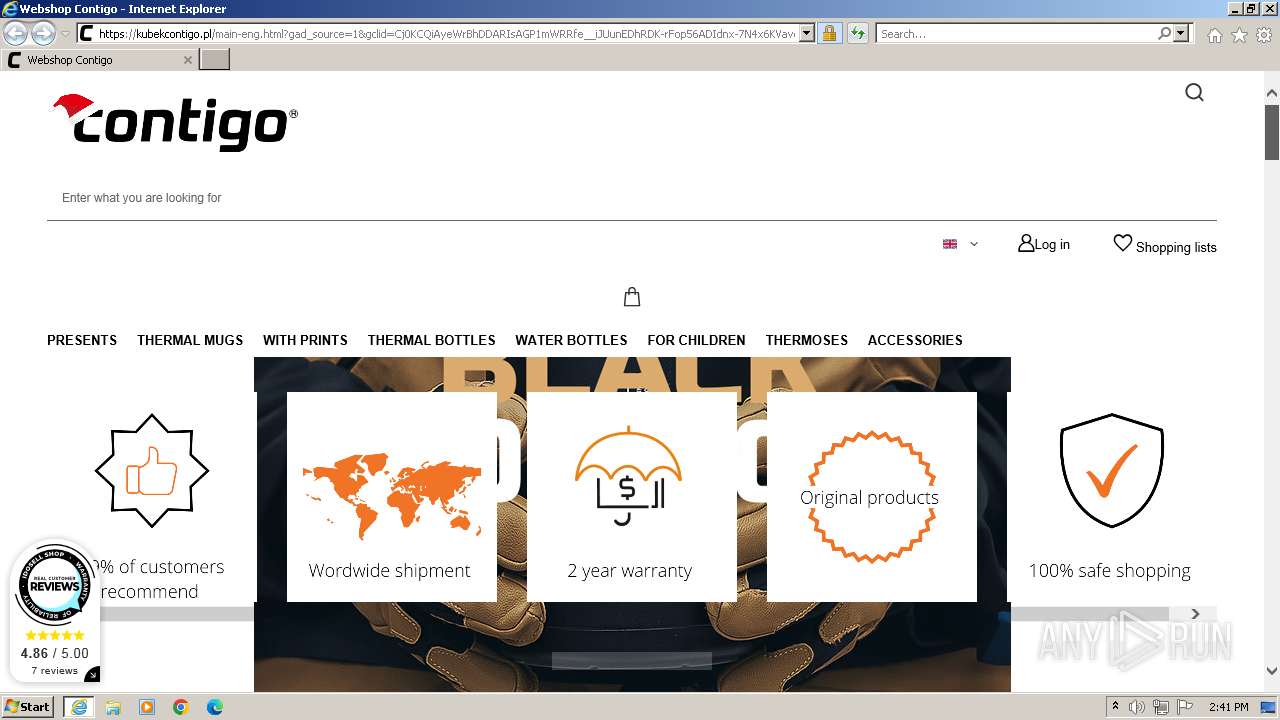
Task: Click the Windows Start button
Action: point(28,707)
